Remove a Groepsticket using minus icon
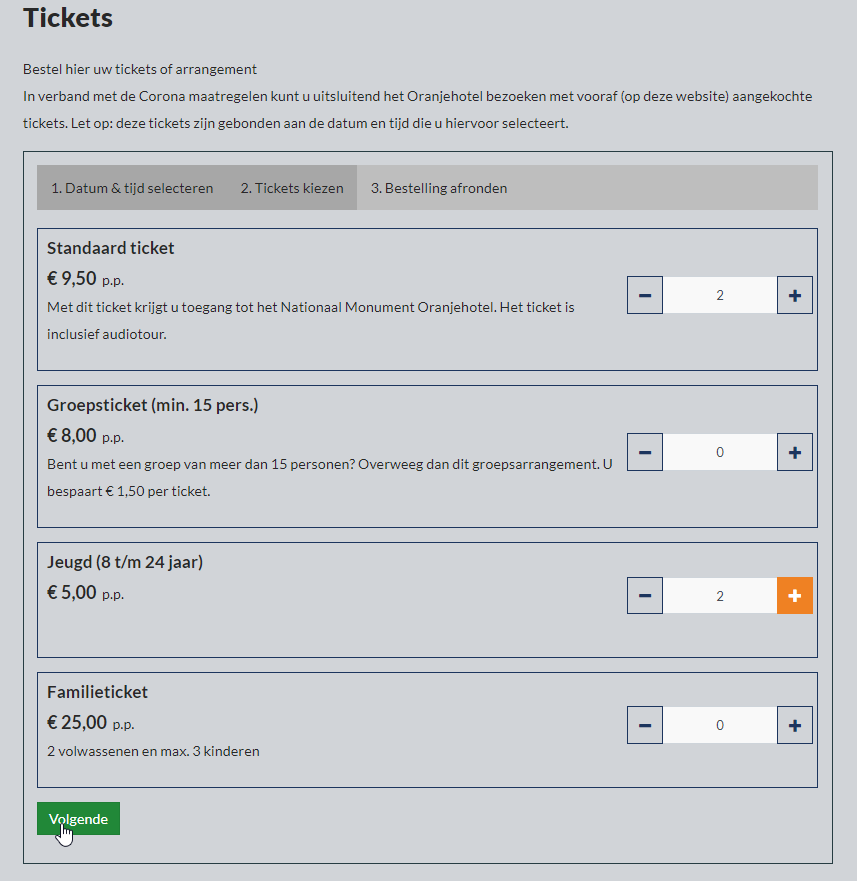Viewport: 857px width, 881px height. click(645, 452)
